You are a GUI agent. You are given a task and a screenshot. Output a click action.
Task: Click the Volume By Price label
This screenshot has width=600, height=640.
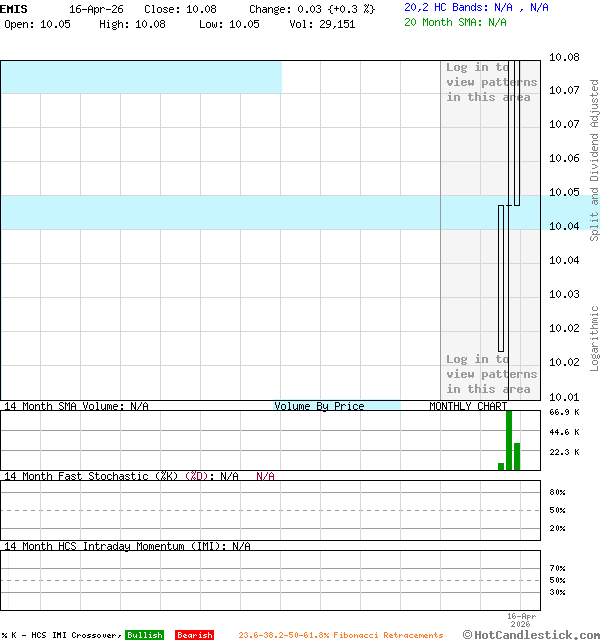(319, 406)
